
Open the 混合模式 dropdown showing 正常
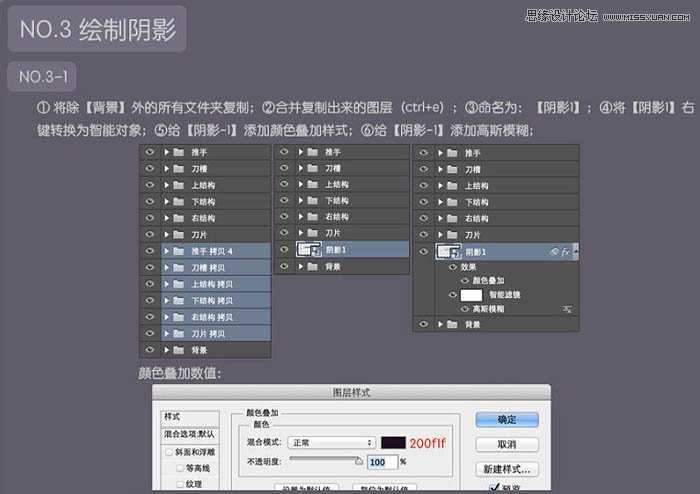click(x=331, y=443)
